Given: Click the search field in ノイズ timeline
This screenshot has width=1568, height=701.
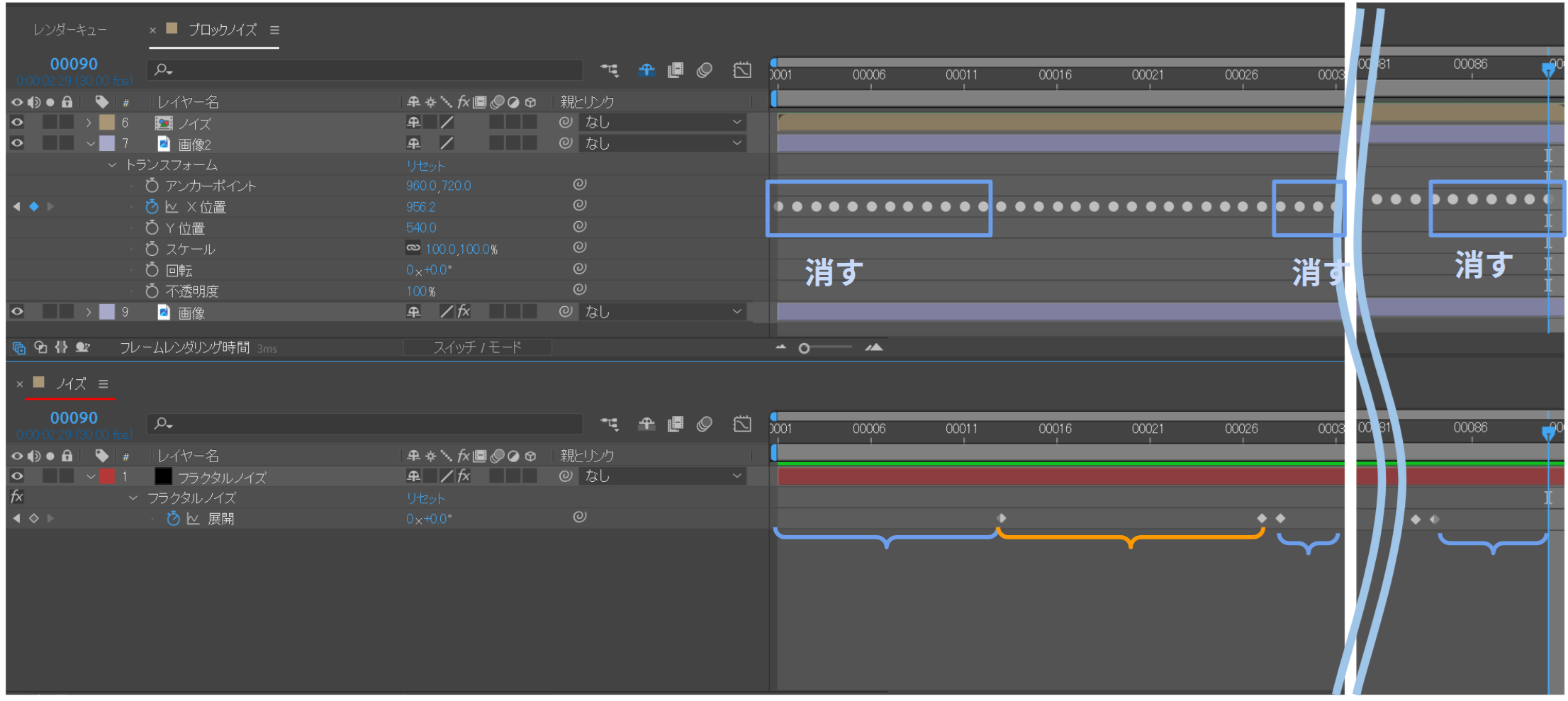Looking at the screenshot, I should tap(365, 424).
